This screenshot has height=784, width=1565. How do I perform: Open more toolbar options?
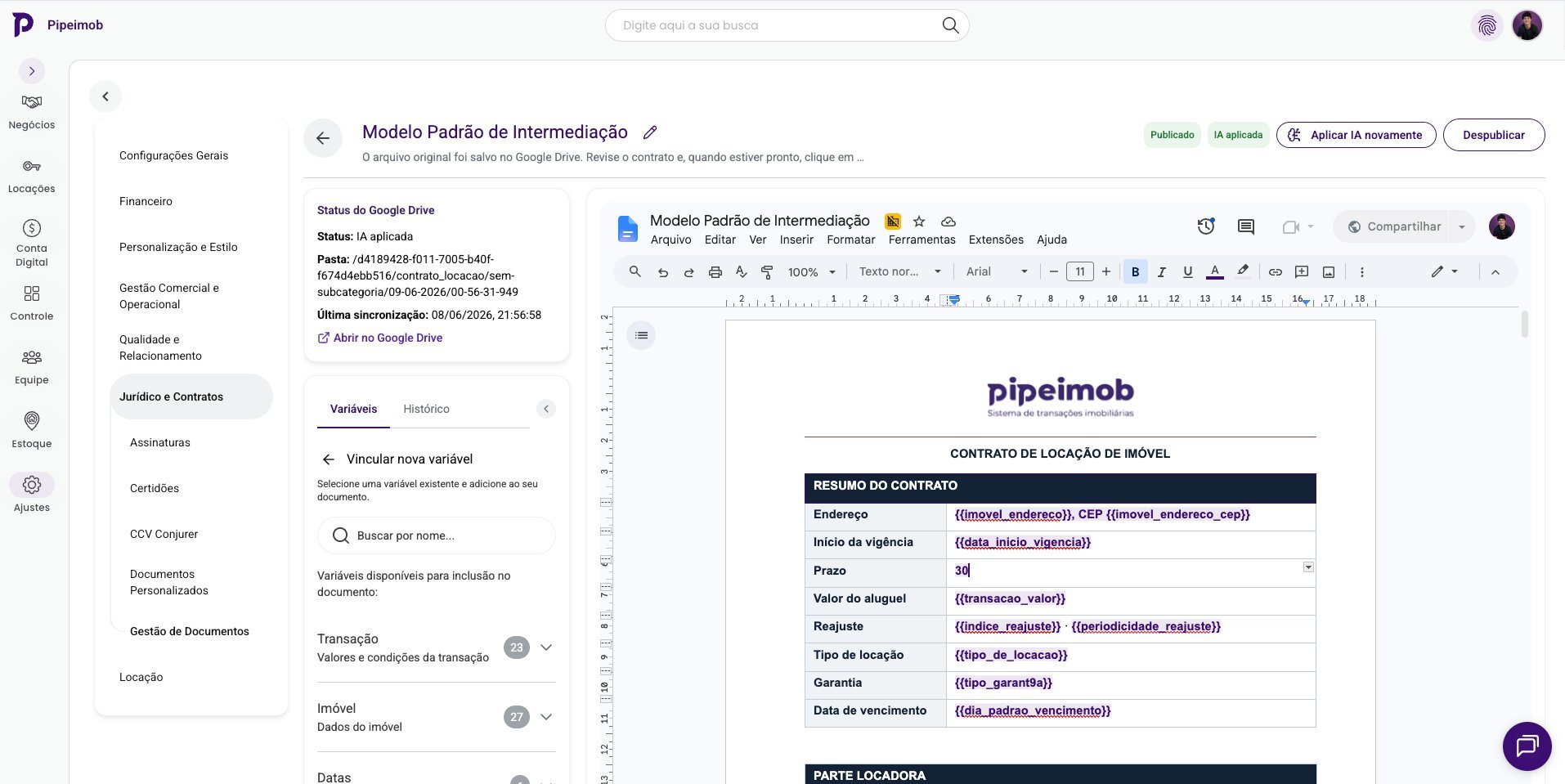tap(1362, 272)
